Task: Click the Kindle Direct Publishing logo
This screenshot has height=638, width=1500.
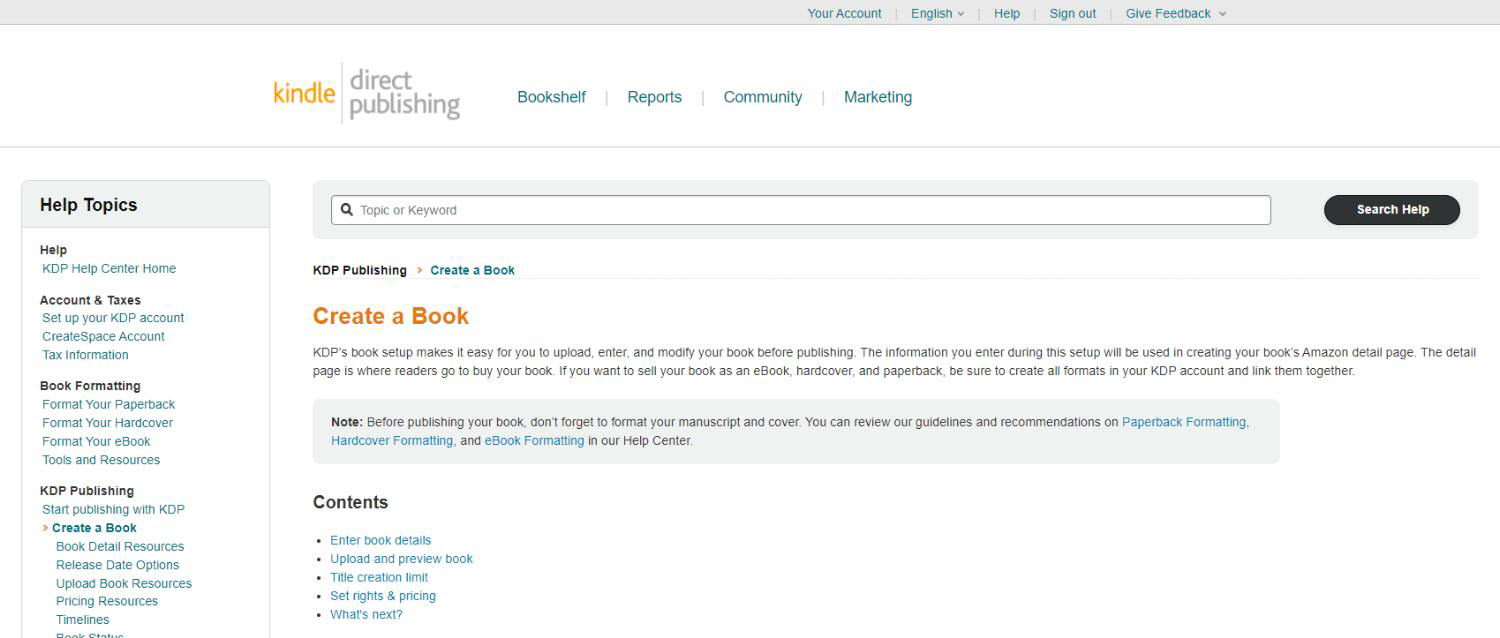Action: tap(366, 93)
